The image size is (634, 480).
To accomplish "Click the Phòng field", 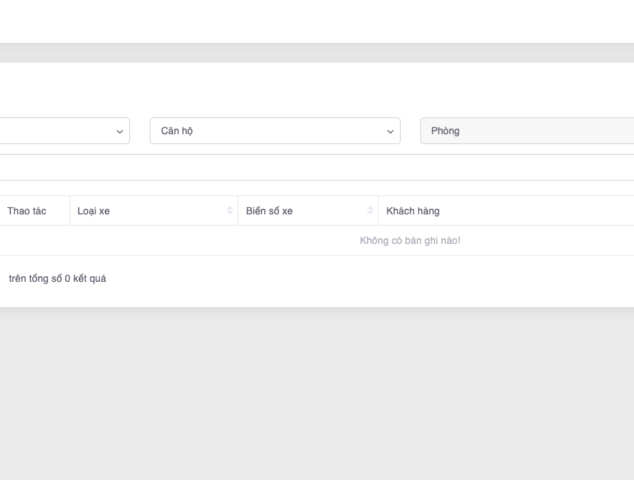I will pyautogui.click(x=526, y=131).
